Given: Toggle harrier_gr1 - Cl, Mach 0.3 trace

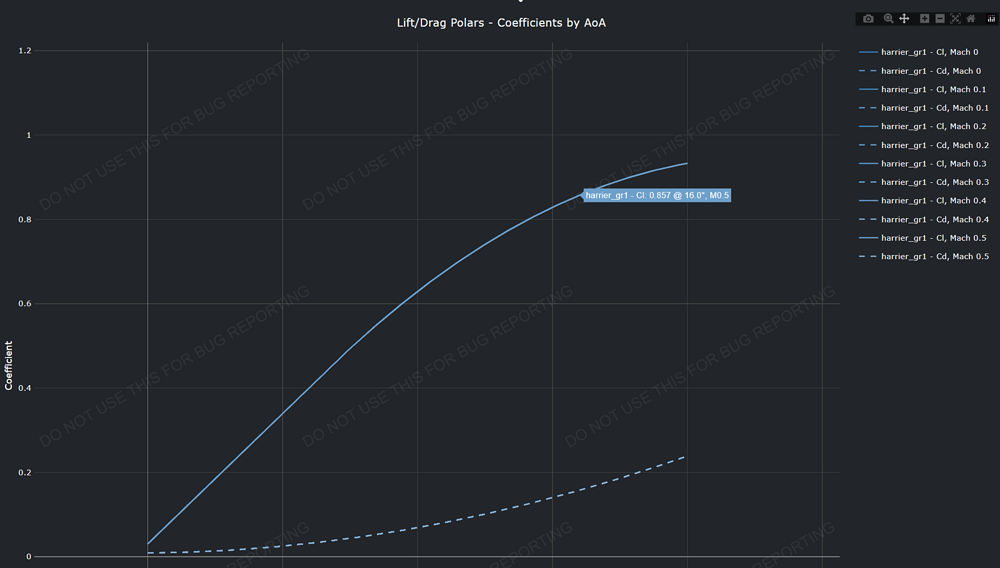Looking at the screenshot, I should coord(922,164).
